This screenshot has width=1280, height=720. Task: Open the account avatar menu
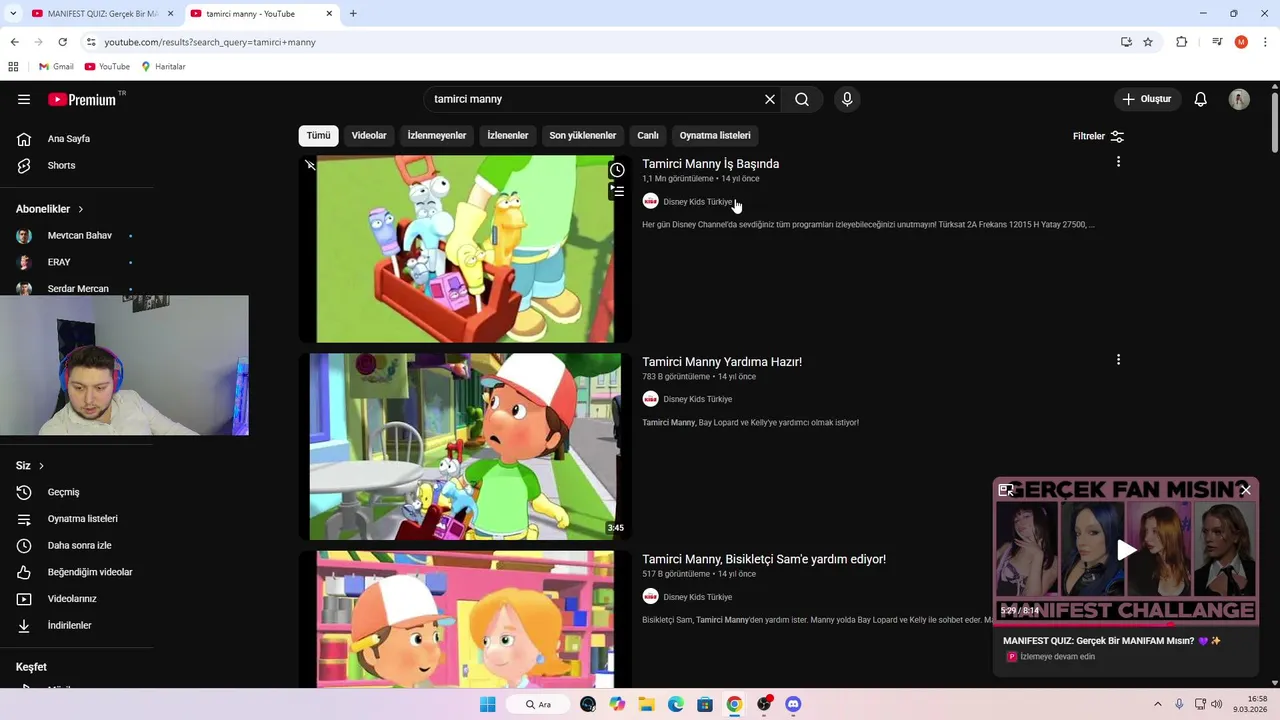click(x=1239, y=99)
